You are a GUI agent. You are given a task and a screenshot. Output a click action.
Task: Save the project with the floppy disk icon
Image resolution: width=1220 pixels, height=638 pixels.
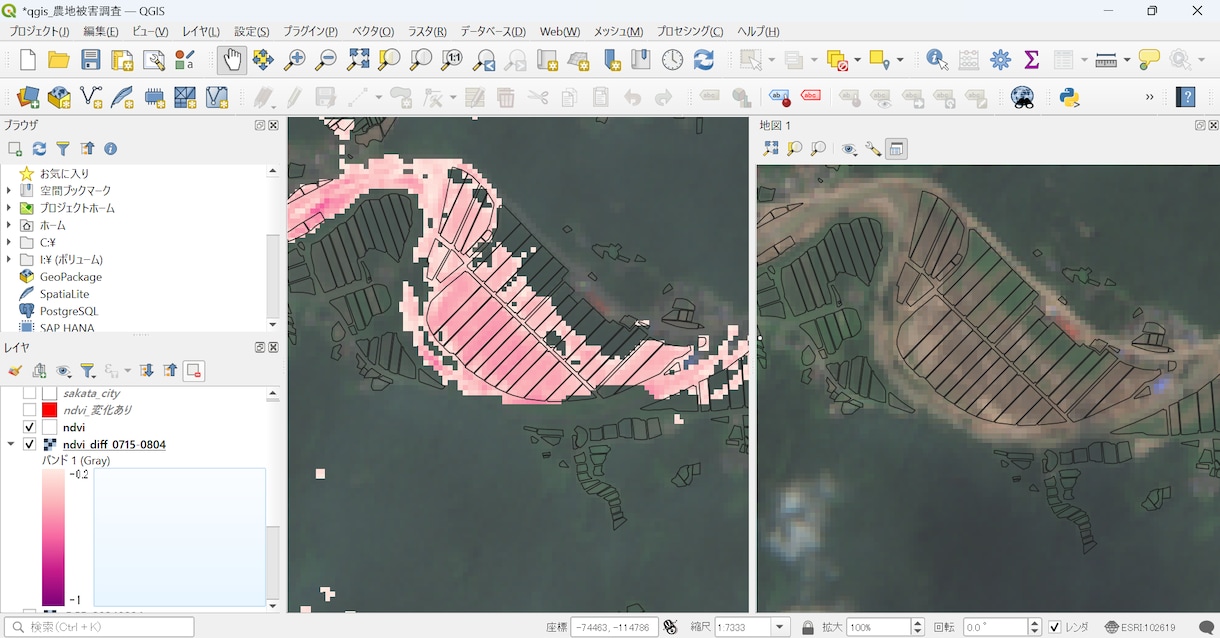[90, 60]
